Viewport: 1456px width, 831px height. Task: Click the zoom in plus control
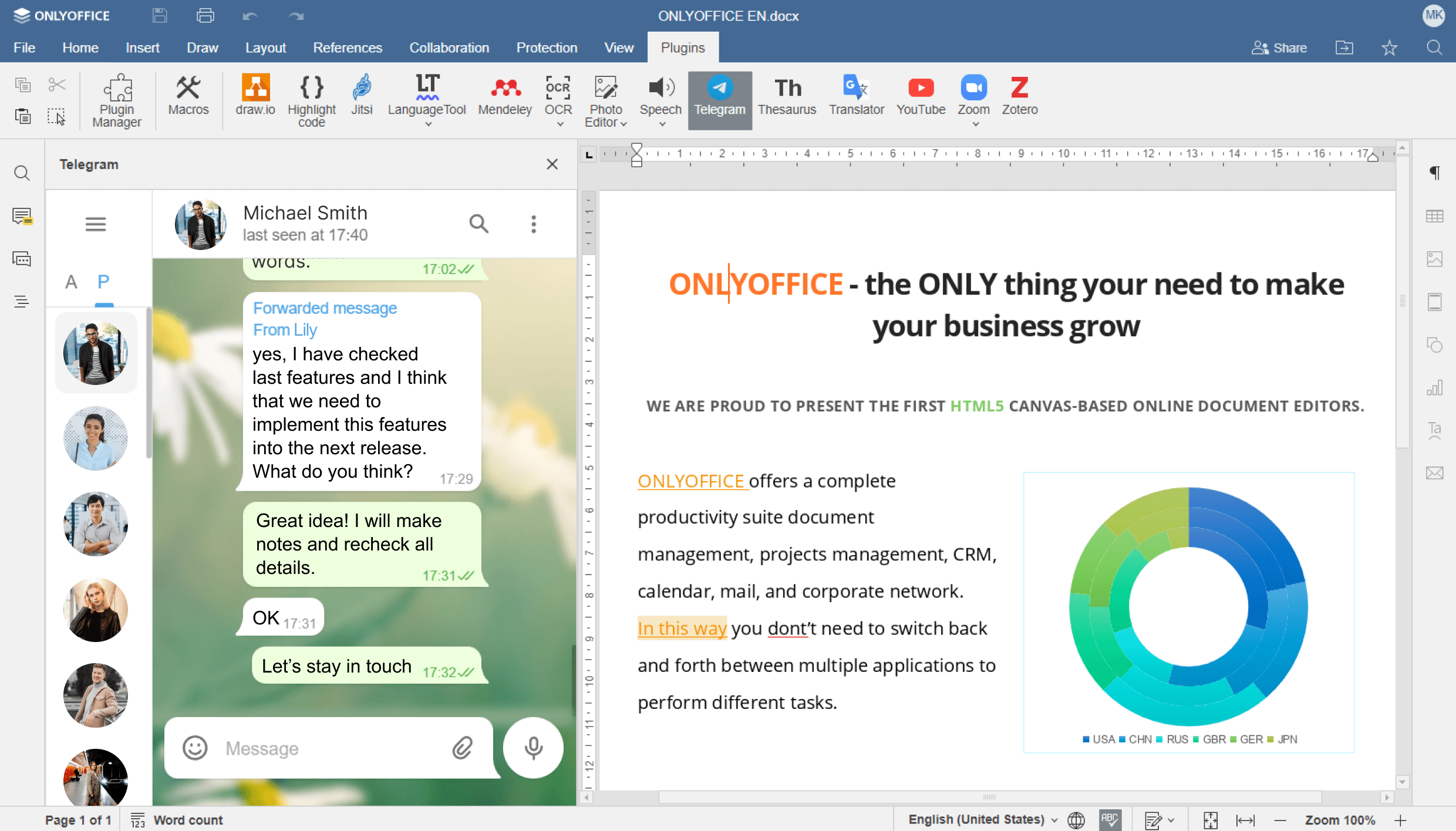[x=1401, y=820]
